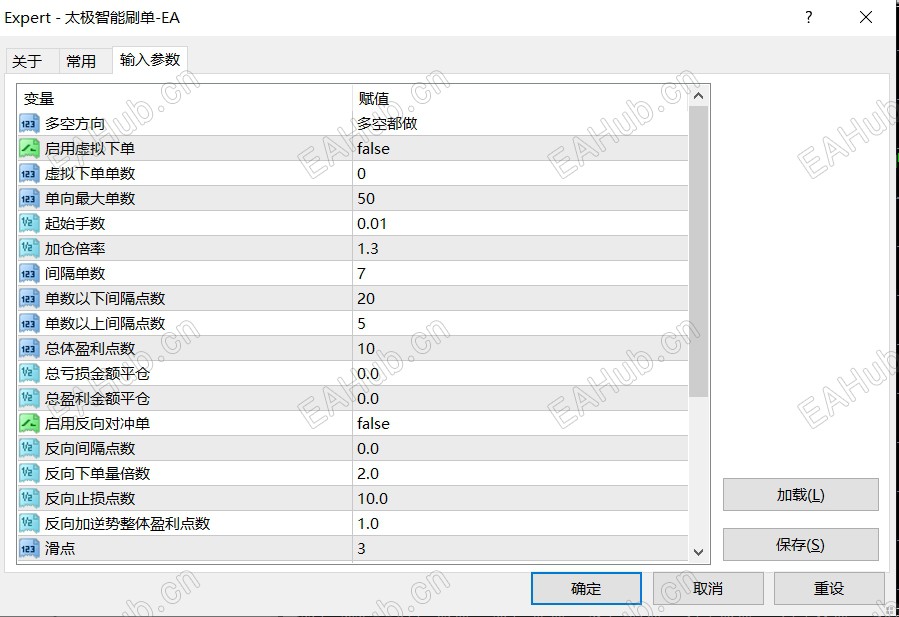The width and height of the screenshot is (899, 617).
Task: Click the 保存(S) button
Action: [799, 544]
